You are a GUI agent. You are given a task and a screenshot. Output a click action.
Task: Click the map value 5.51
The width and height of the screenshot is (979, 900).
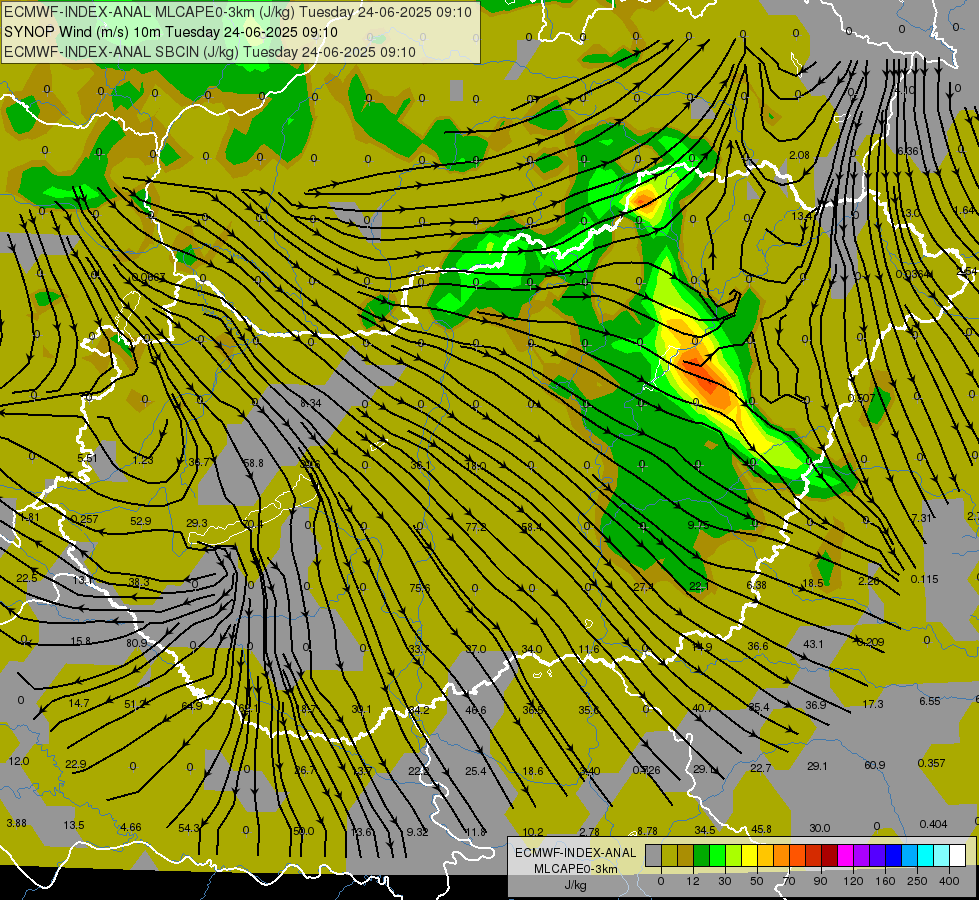click(87, 458)
